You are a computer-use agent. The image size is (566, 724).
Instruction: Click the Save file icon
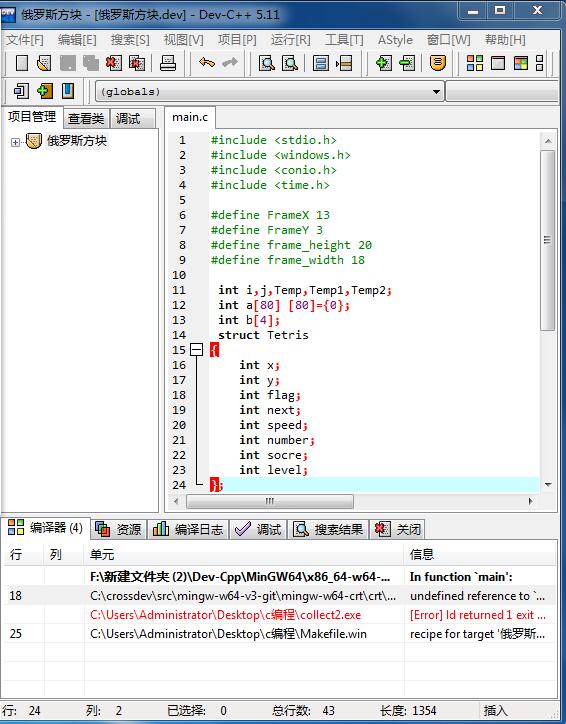pyautogui.click(x=68, y=63)
